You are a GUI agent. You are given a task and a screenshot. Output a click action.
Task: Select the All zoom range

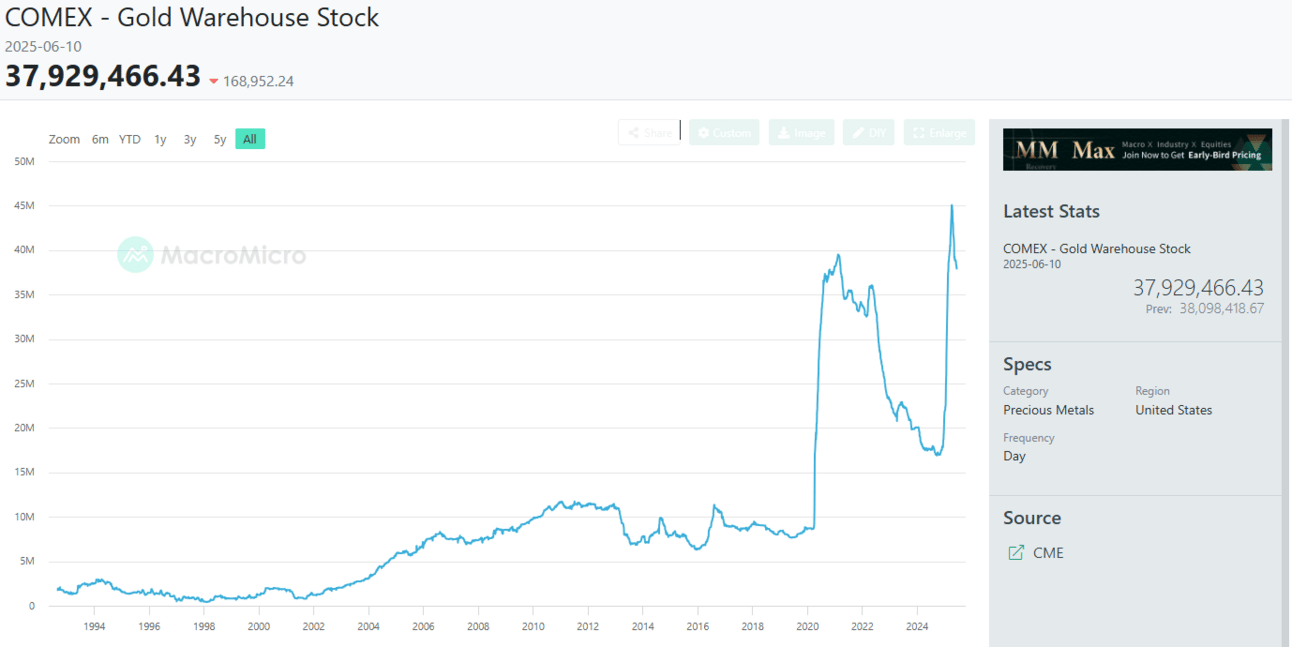pyautogui.click(x=250, y=139)
